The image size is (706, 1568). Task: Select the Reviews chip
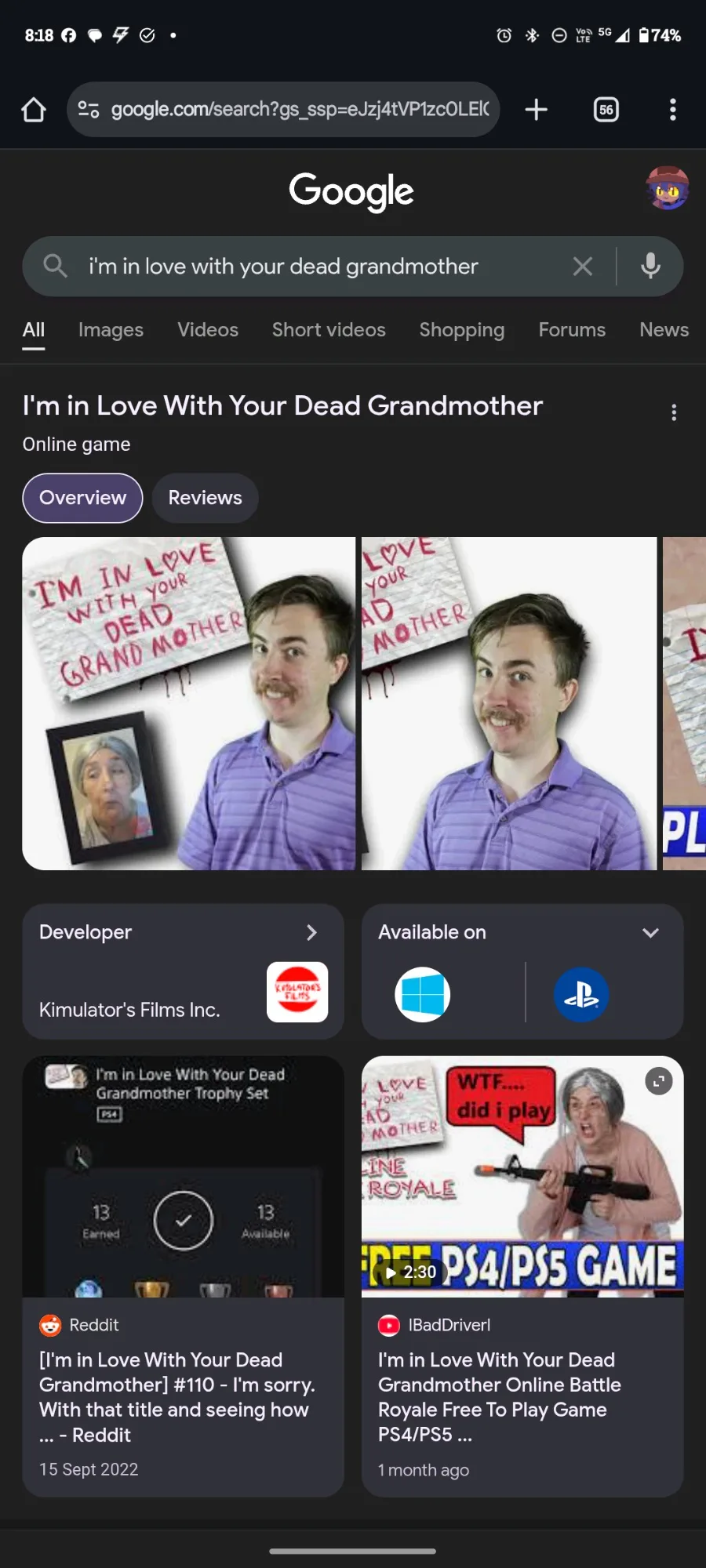[x=205, y=498]
